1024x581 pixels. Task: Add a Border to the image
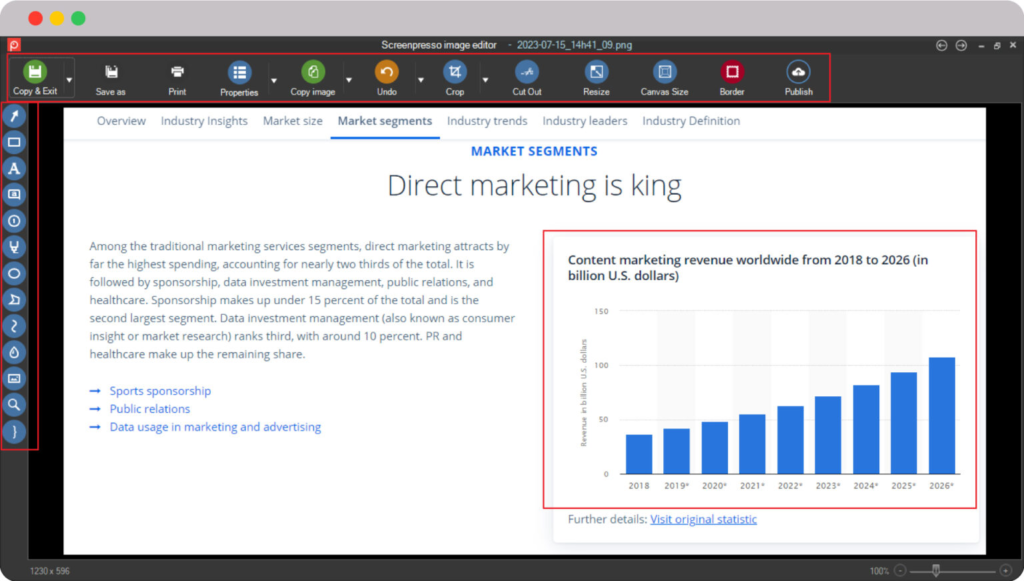click(x=732, y=73)
